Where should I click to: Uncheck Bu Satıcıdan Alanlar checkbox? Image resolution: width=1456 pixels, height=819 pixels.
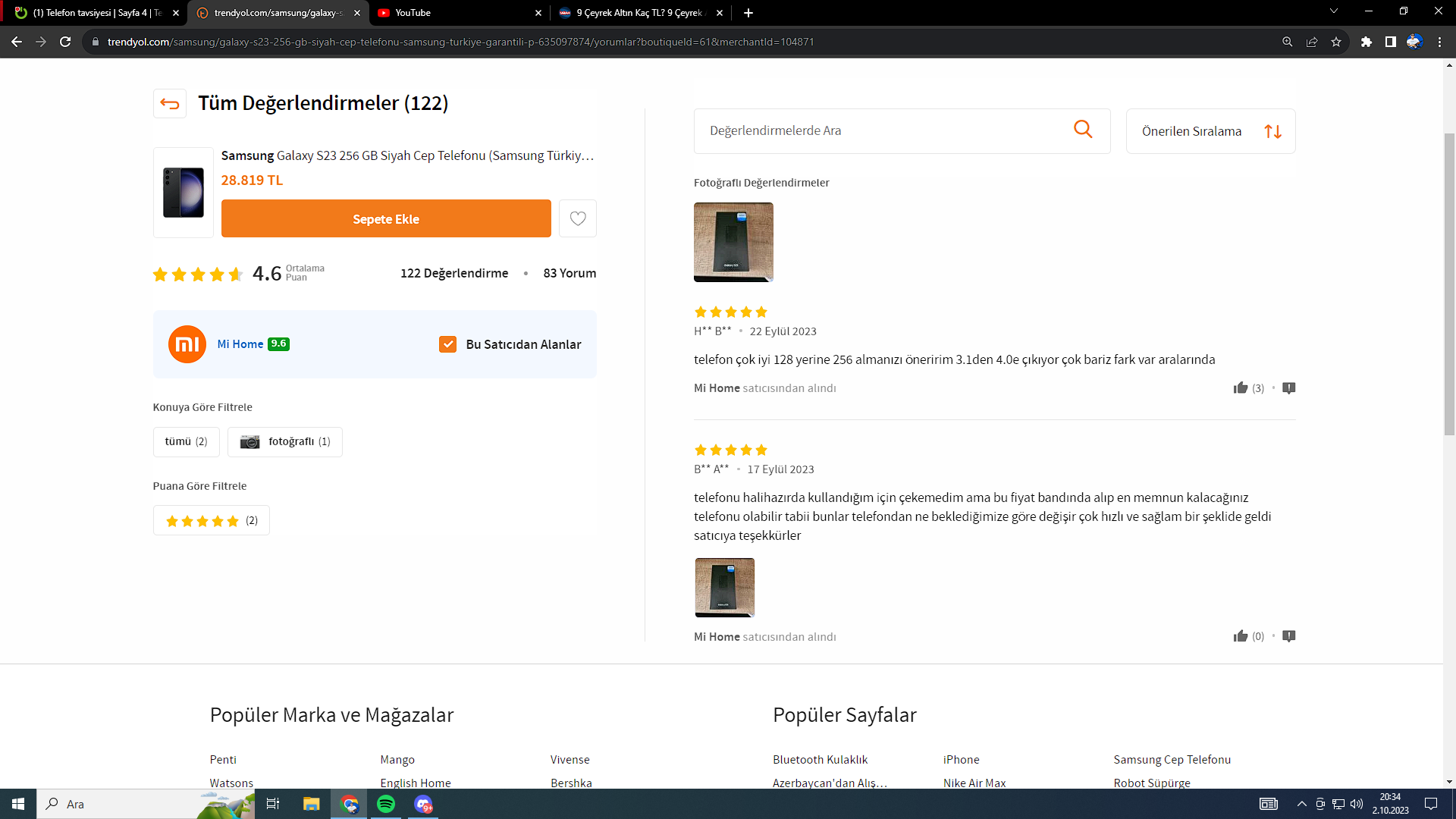pos(447,344)
